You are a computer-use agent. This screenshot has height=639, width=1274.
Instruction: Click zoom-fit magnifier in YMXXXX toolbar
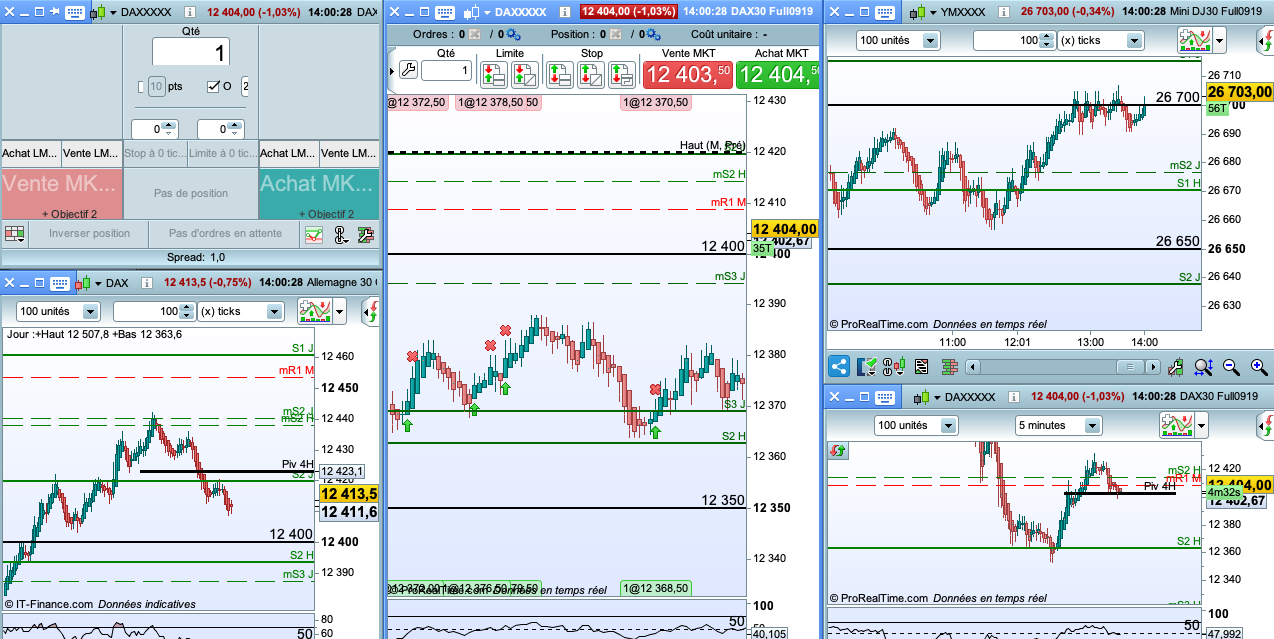coord(1203,367)
